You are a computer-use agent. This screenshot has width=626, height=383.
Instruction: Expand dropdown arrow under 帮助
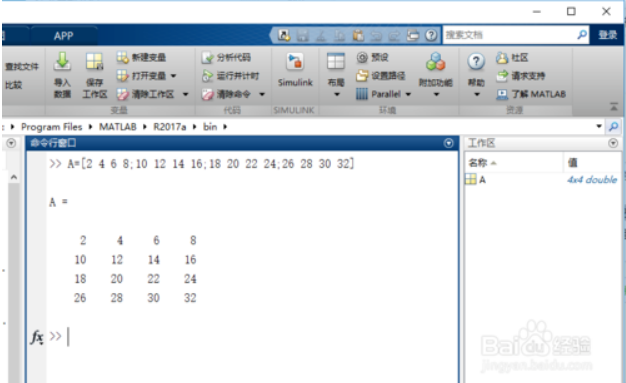click(x=477, y=95)
